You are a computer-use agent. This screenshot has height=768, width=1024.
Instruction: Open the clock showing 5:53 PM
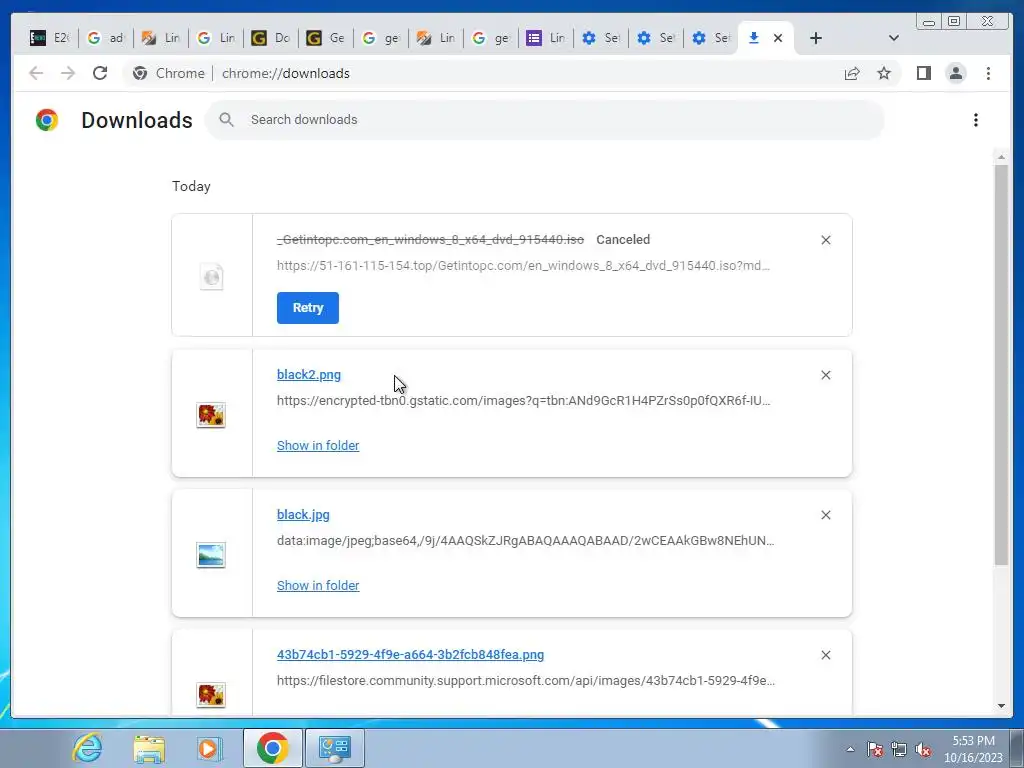click(x=973, y=749)
